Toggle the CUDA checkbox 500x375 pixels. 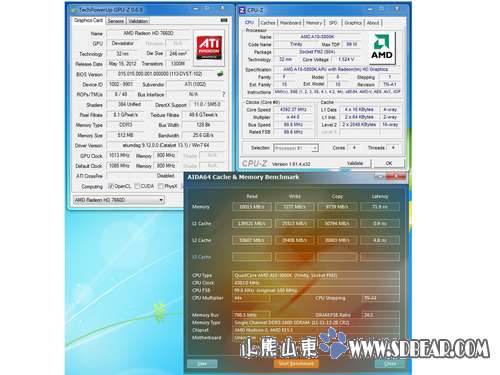coord(137,186)
